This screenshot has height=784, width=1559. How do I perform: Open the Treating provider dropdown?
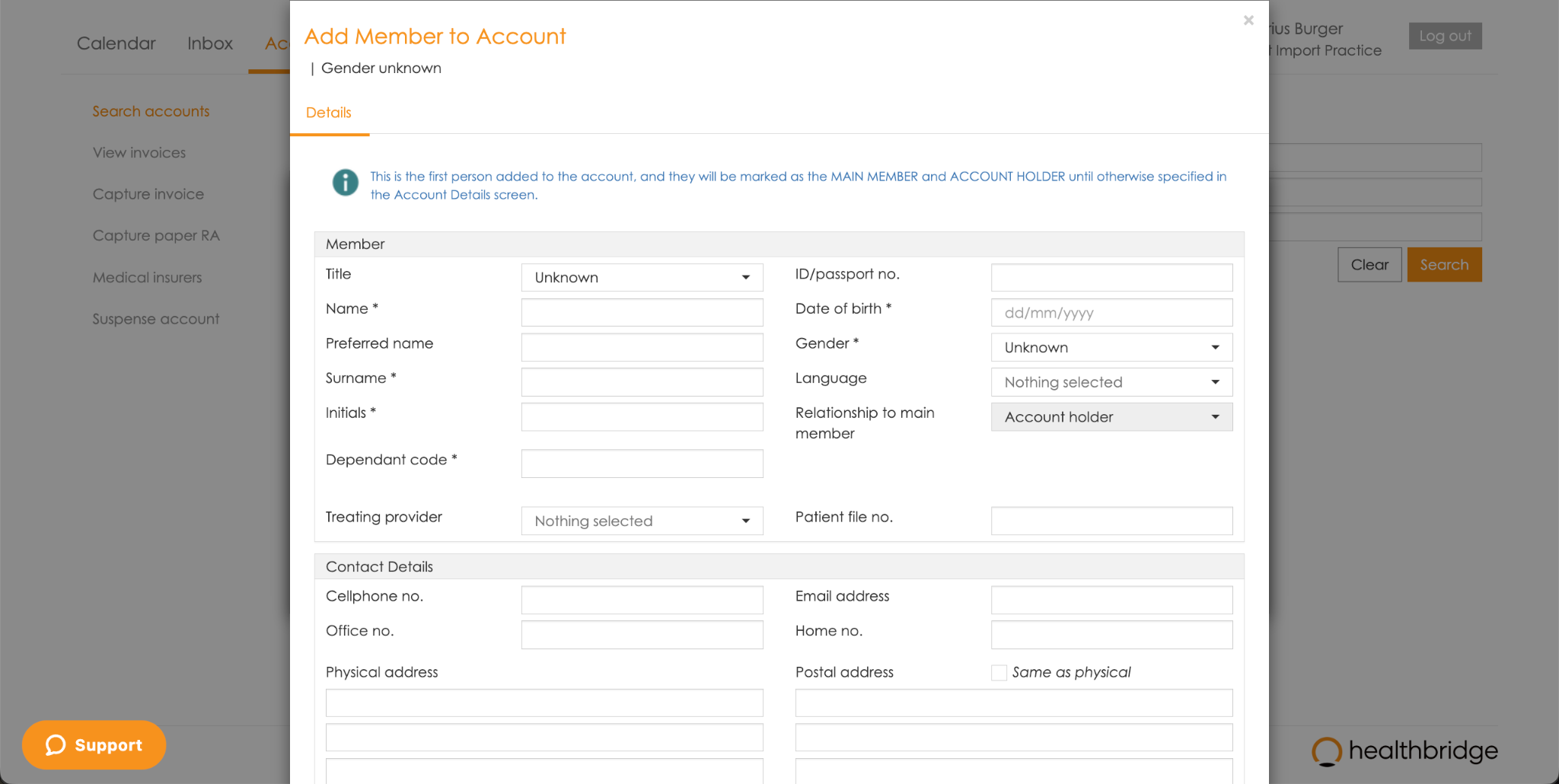[x=642, y=521]
